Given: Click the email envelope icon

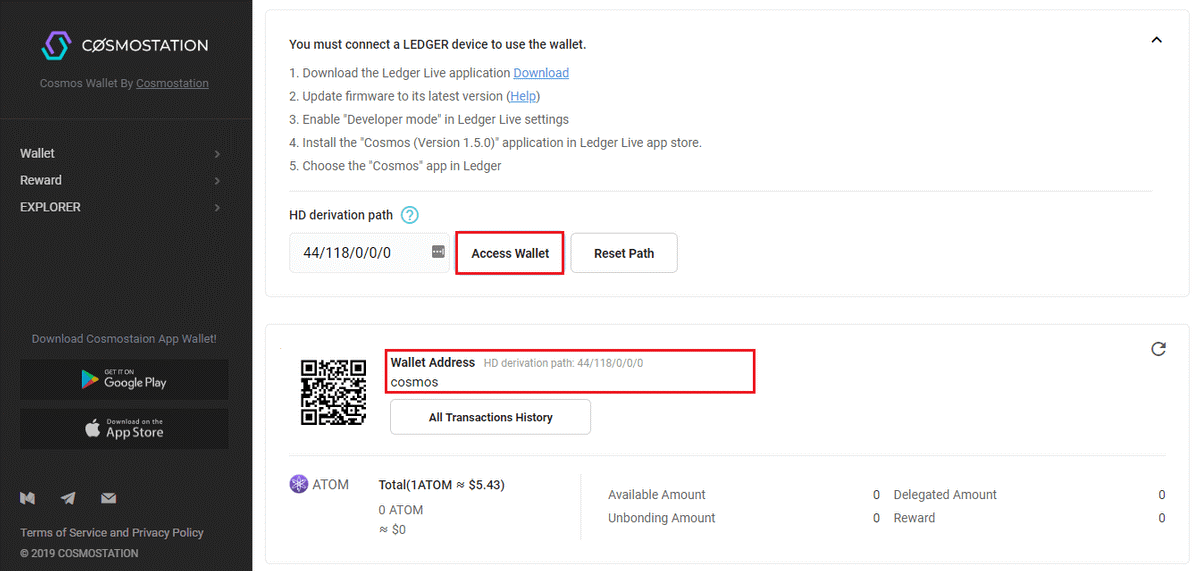Looking at the screenshot, I should coord(108,498).
